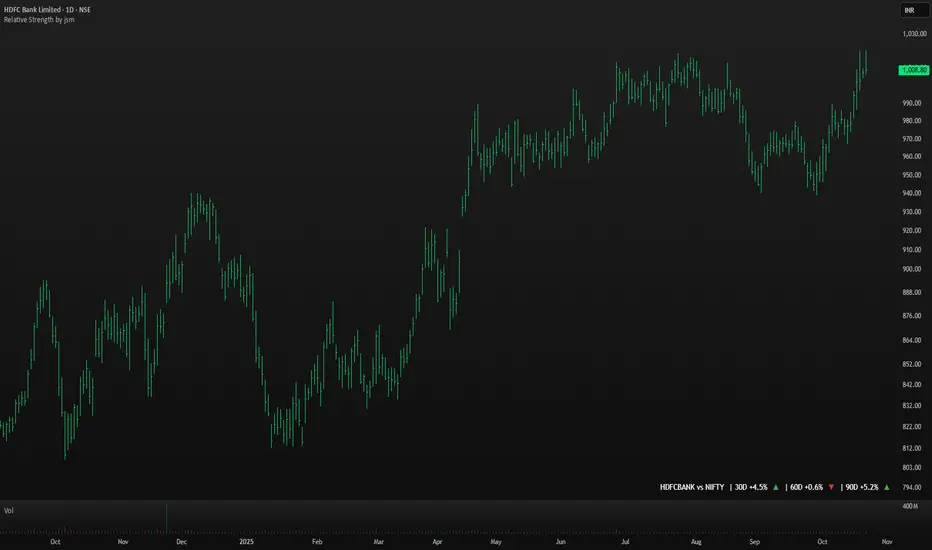The image size is (932, 550).
Task: Click the 30D +4.5% relative strength value
Action: (x=750, y=487)
